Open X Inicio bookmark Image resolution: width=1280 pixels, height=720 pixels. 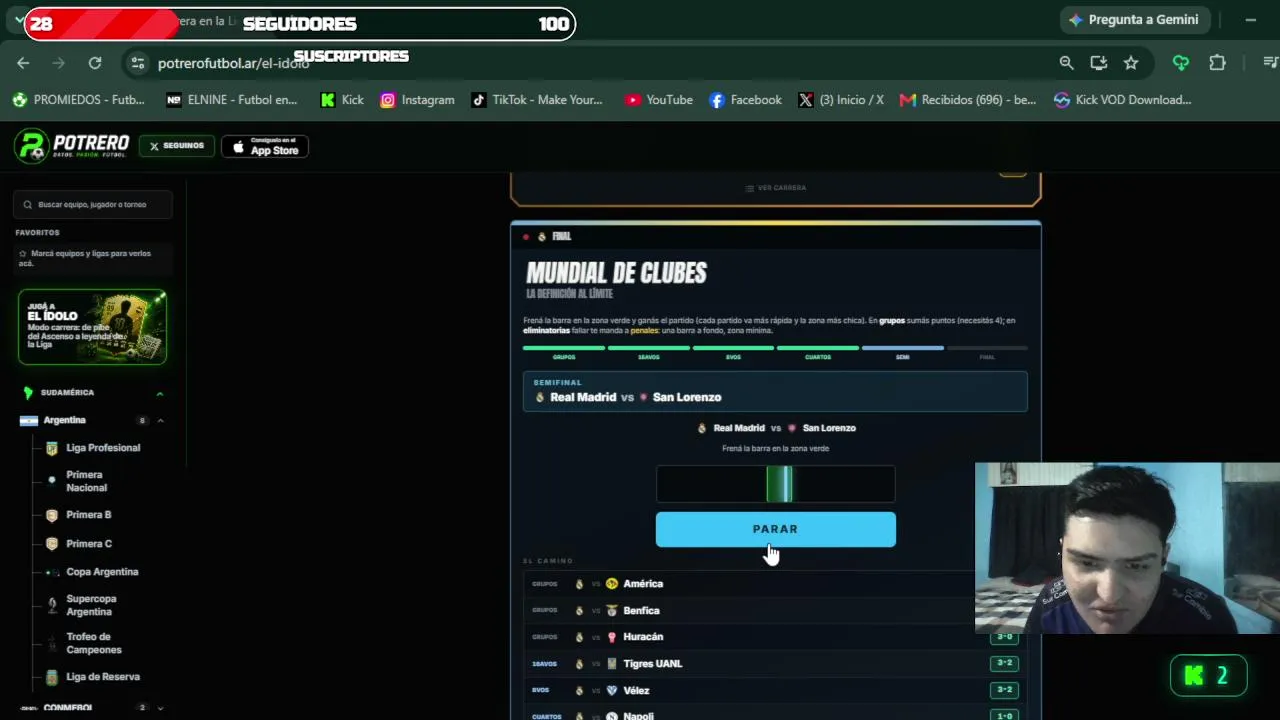(841, 100)
